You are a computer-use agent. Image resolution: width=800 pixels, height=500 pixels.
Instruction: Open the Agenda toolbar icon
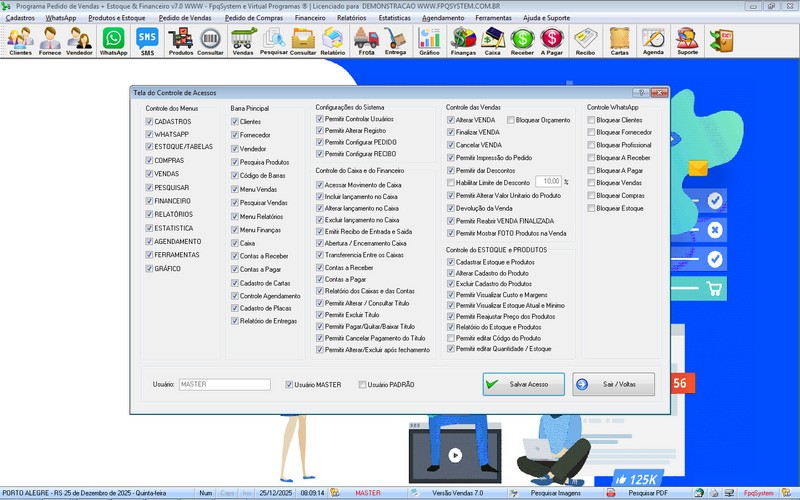coord(653,41)
